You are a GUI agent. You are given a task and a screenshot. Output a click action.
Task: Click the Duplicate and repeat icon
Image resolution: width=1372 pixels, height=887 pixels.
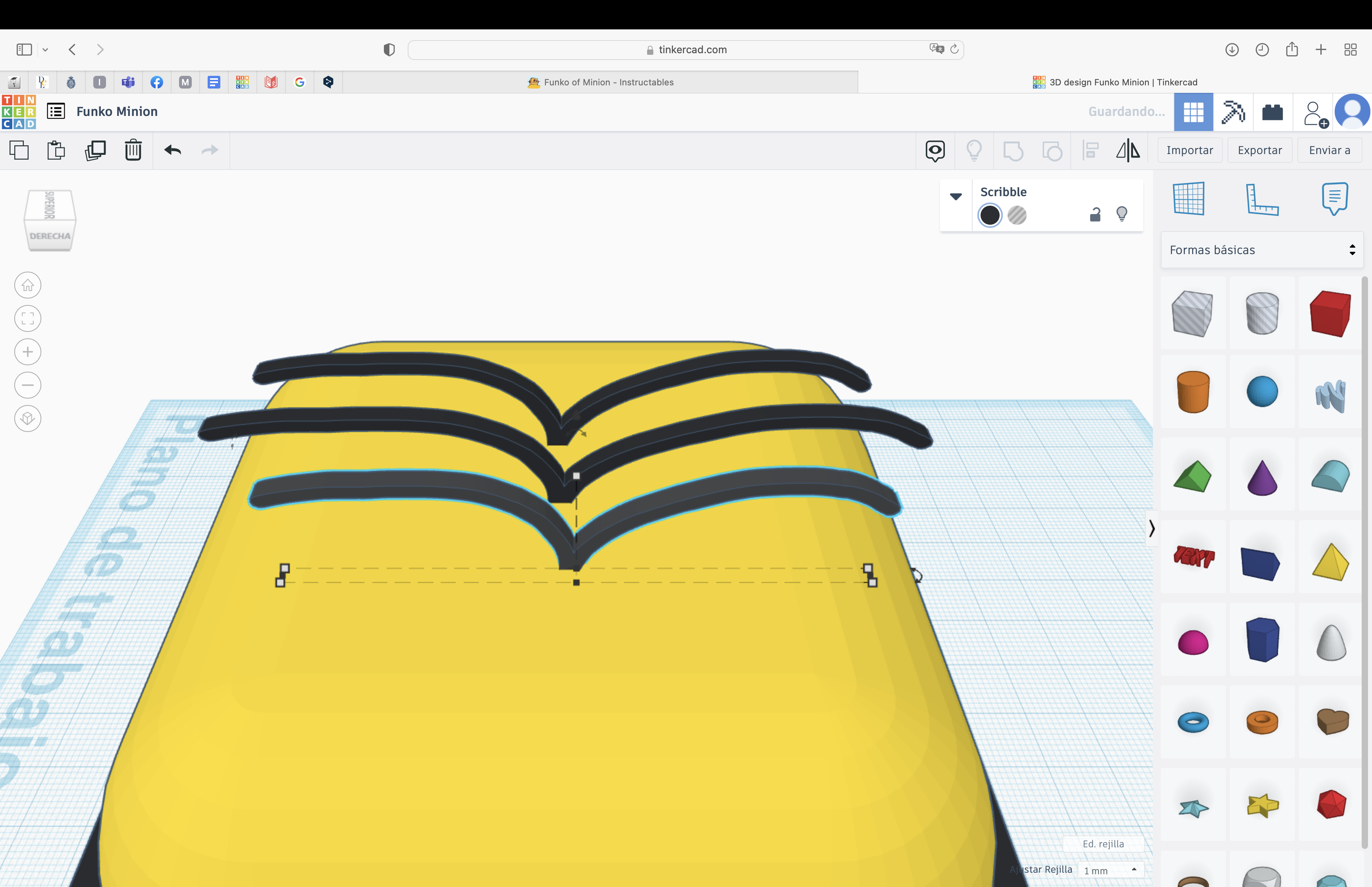tap(95, 150)
